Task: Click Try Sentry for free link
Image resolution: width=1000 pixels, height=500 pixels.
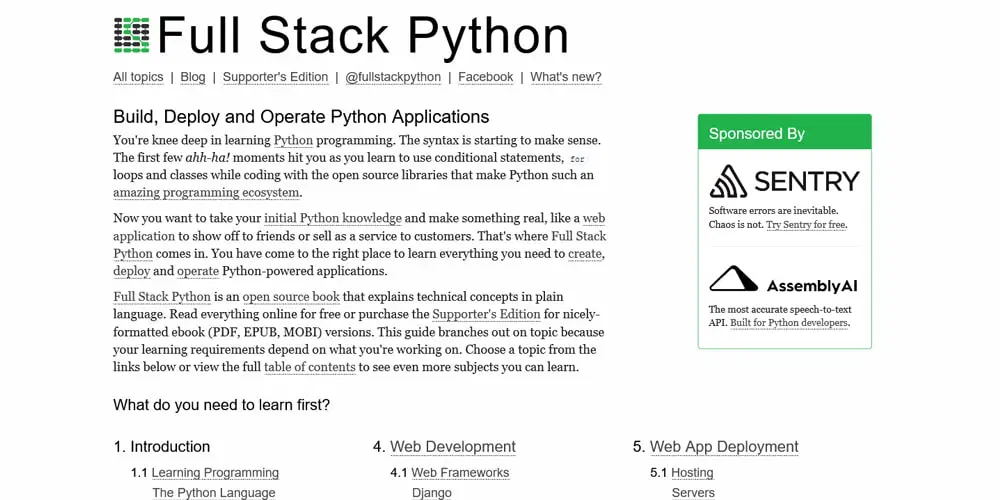Action: (x=806, y=225)
